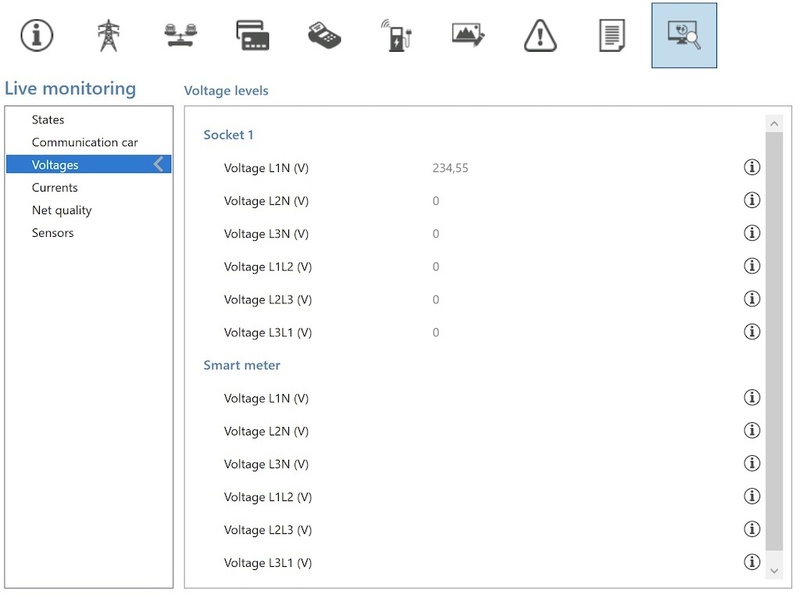
Task: Show info for Smart meter Voltage L3L1
Action: point(752,563)
